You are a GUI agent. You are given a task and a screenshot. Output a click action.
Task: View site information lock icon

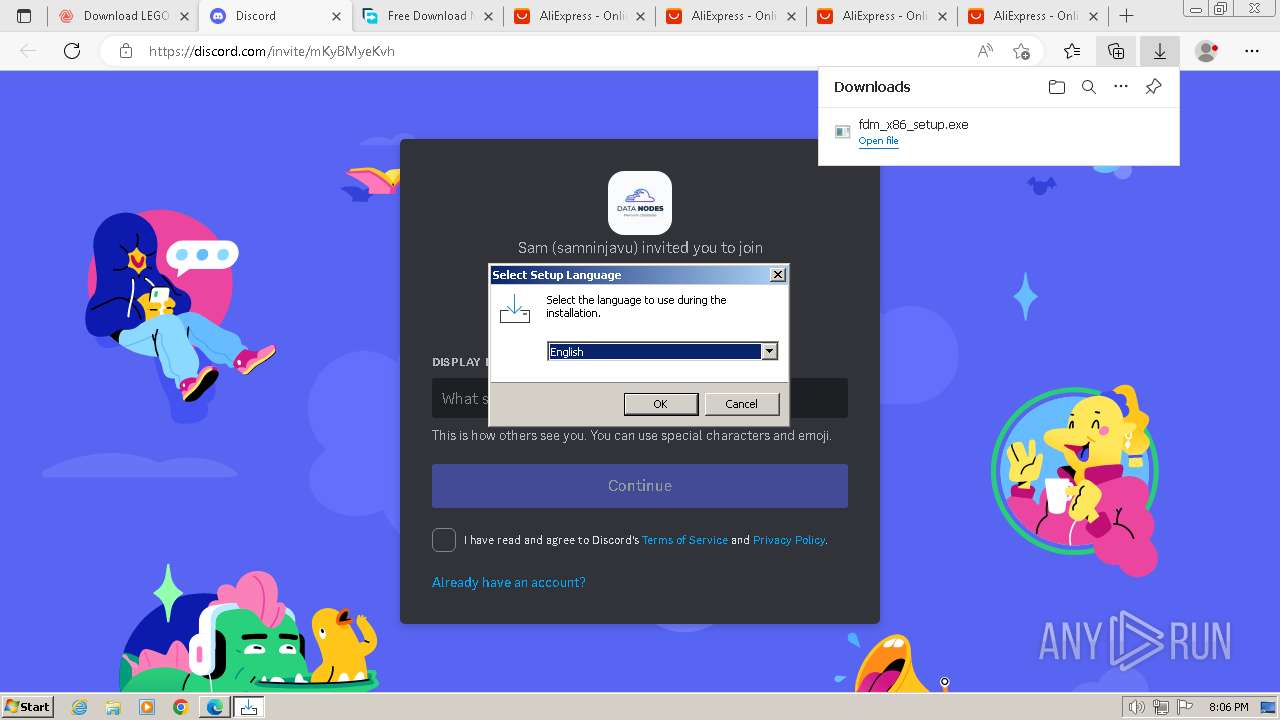tap(125, 51)
